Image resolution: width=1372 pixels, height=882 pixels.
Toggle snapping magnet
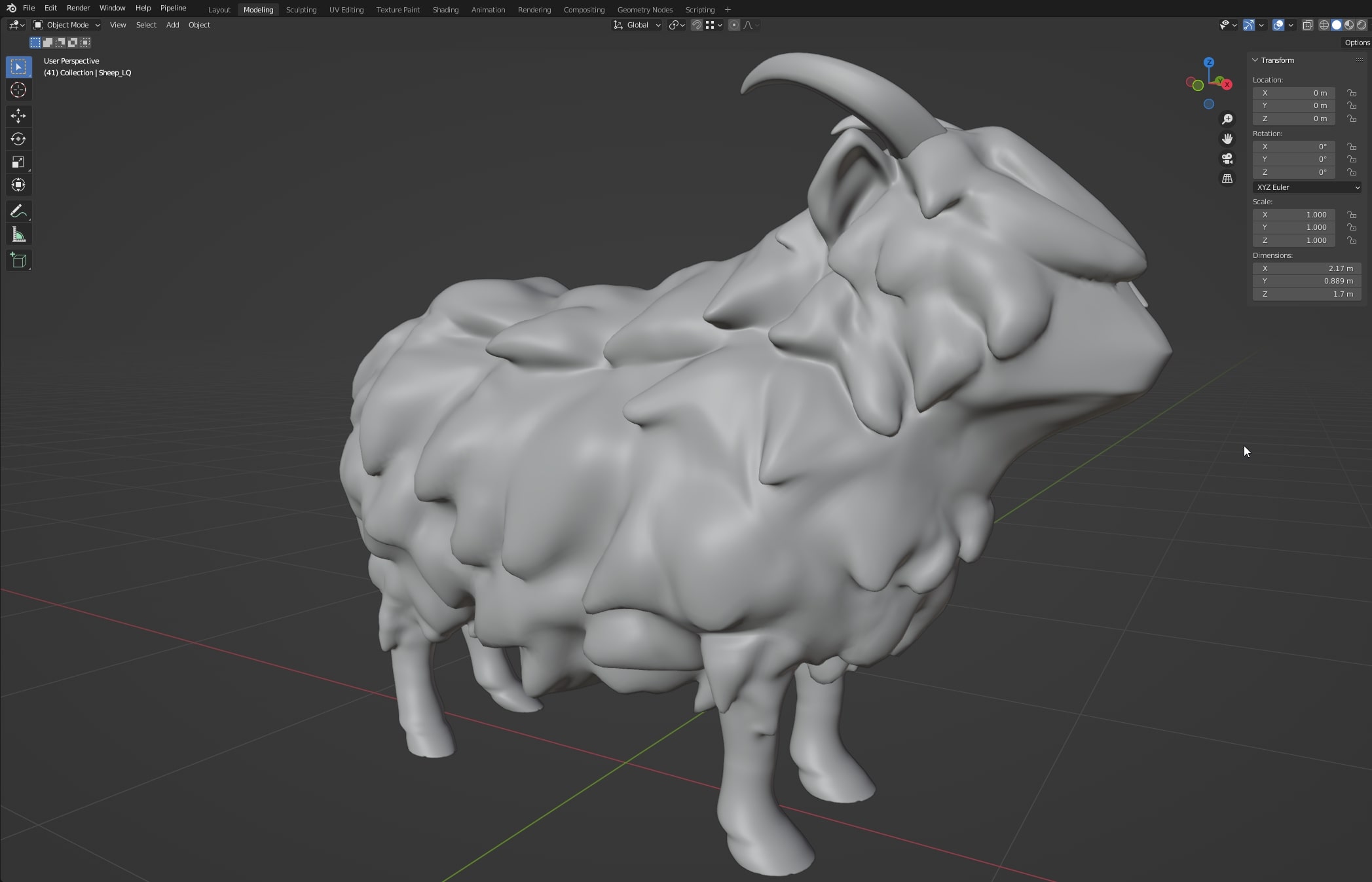(x=697, y=25)
